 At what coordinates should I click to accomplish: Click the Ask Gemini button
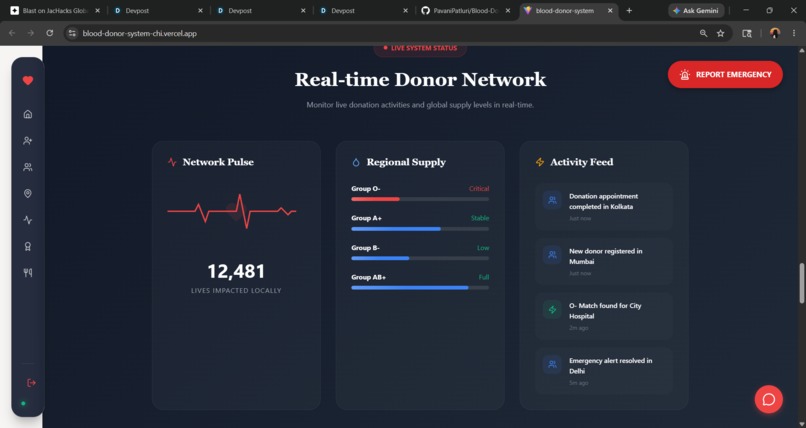[696, 10]
